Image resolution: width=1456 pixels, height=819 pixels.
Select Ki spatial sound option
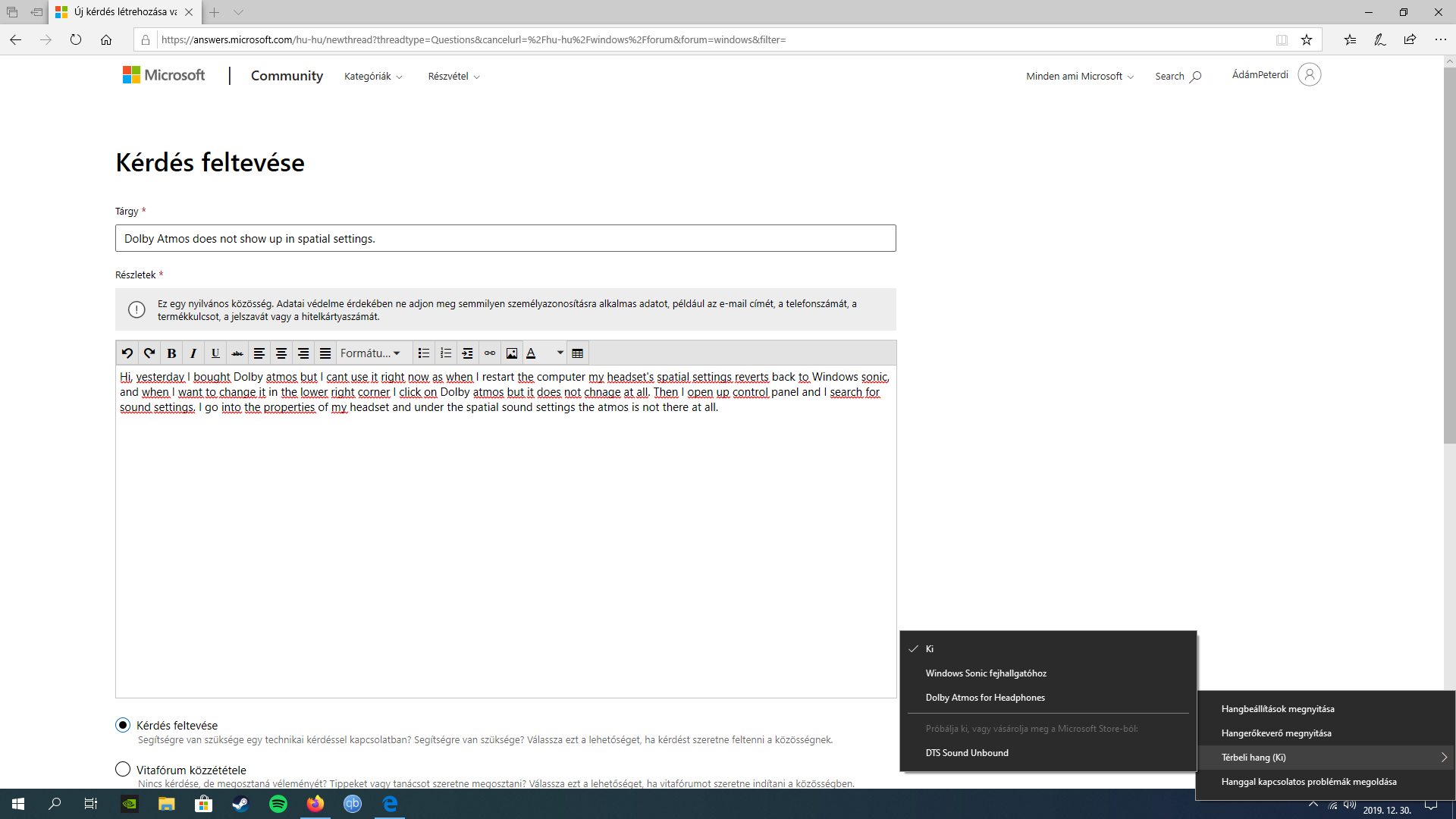click(x=1048, y=648)
